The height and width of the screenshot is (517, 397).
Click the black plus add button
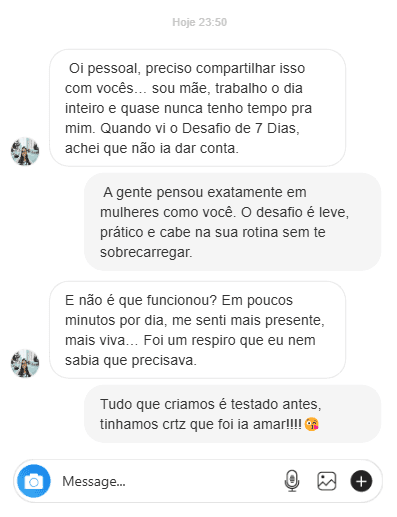[361, 481]
